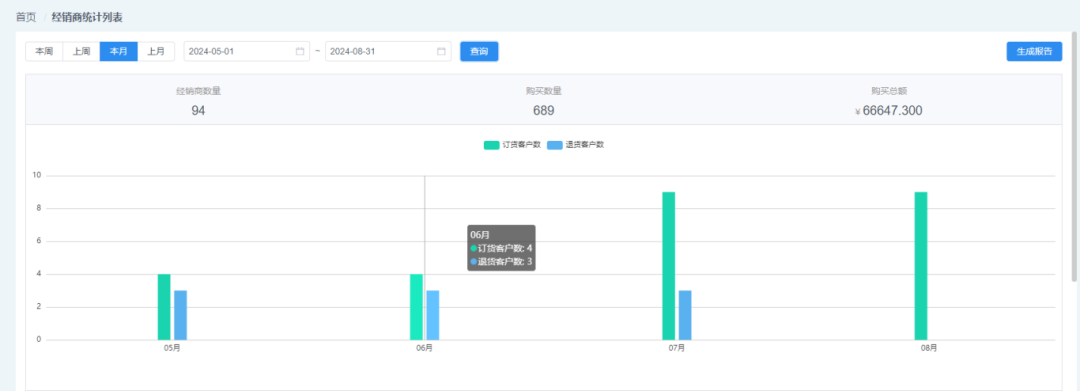Click y-axis label 0
Screen dimensions: 1080x391
click(39, 339)
